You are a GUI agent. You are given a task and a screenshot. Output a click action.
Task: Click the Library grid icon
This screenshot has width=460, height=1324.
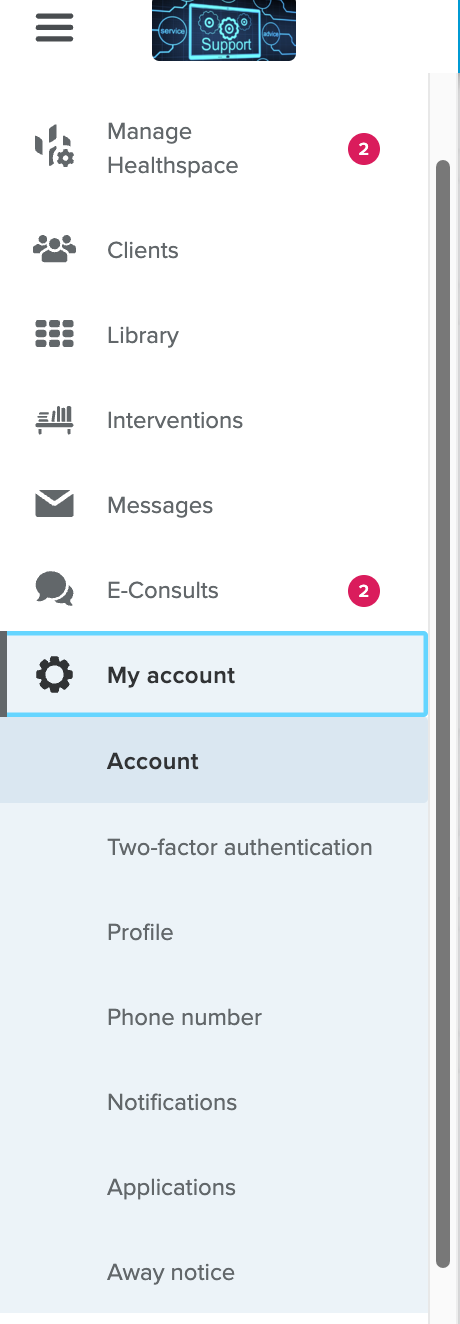click(x=54, y=335)
